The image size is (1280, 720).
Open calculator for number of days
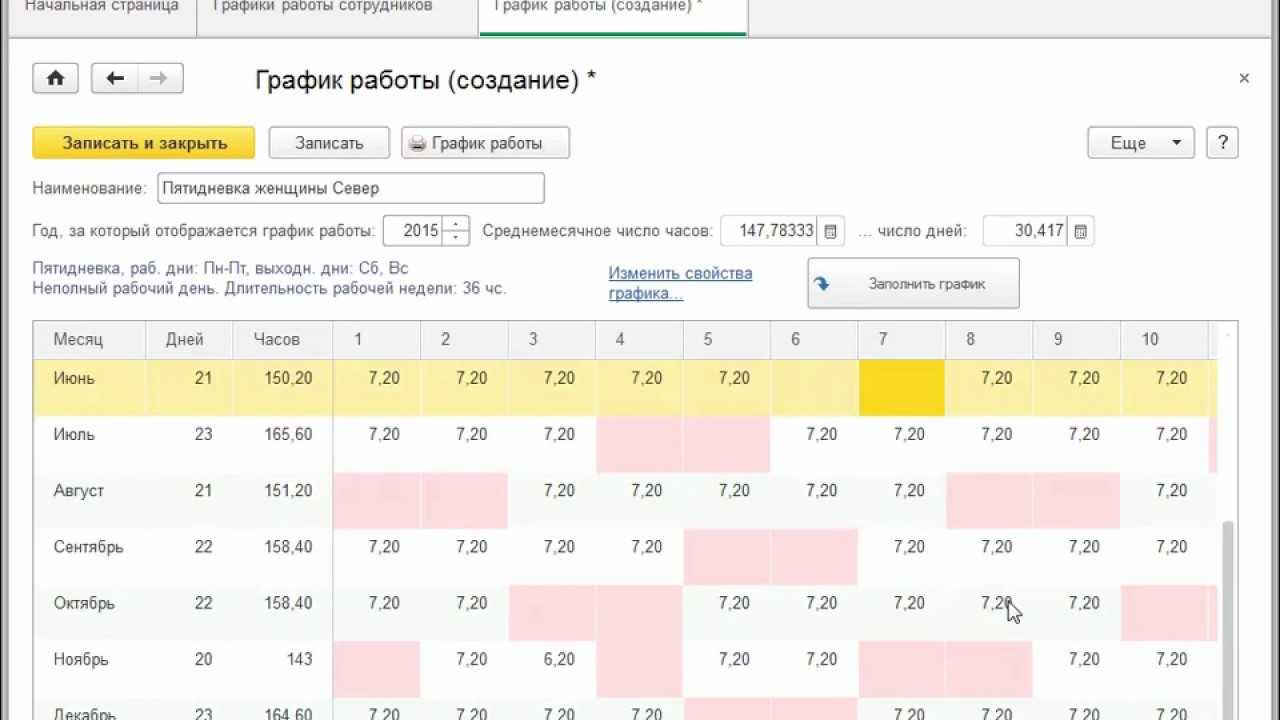1080,231
